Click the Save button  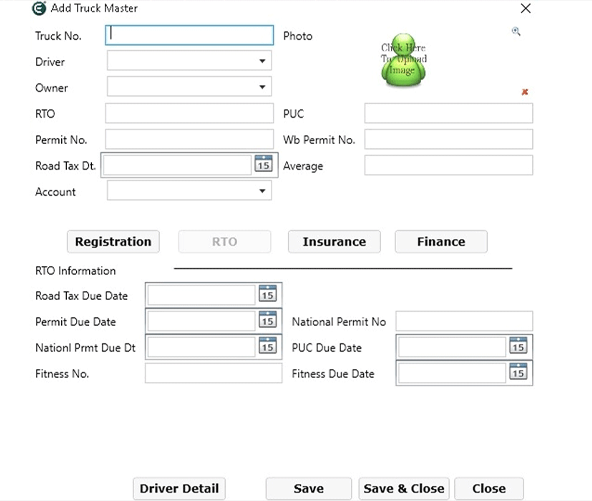[308, 489]
